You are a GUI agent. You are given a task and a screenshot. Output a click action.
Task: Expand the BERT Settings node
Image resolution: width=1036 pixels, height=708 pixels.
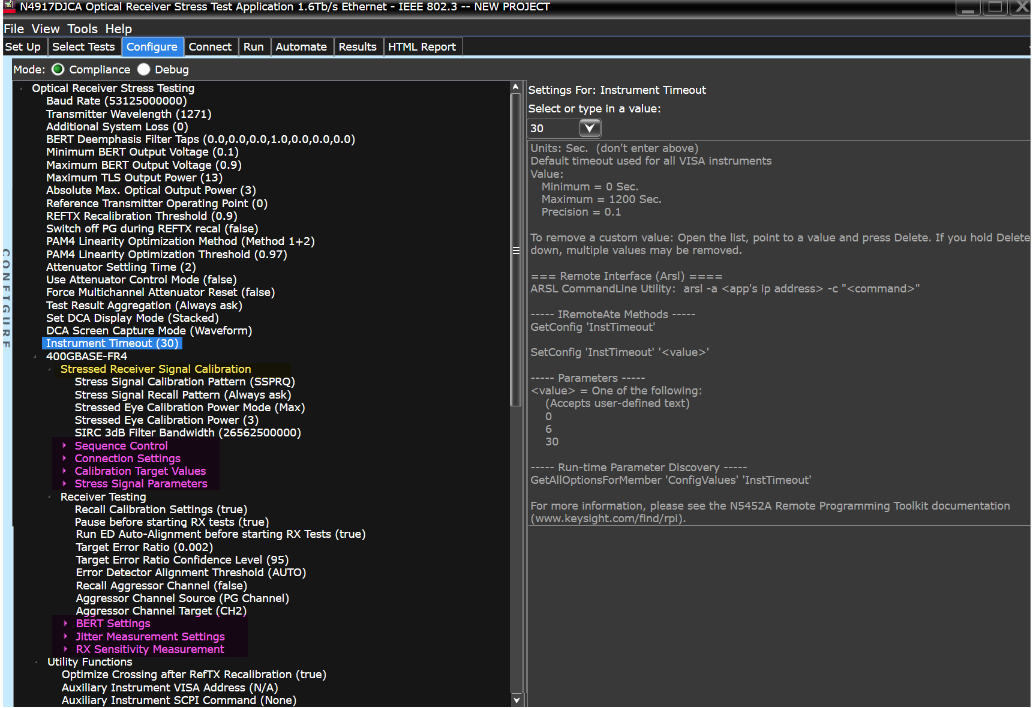[65, 623]
